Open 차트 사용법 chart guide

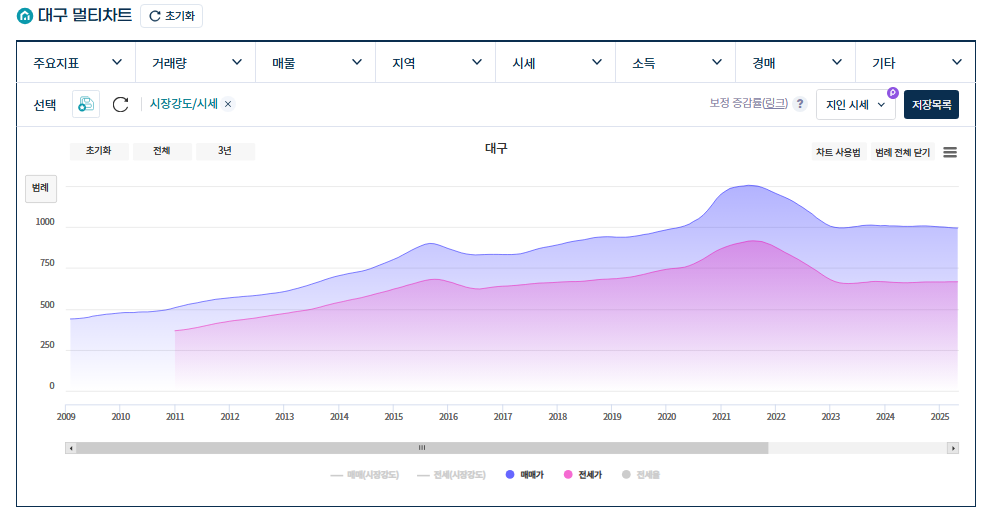tap(838, 152)
